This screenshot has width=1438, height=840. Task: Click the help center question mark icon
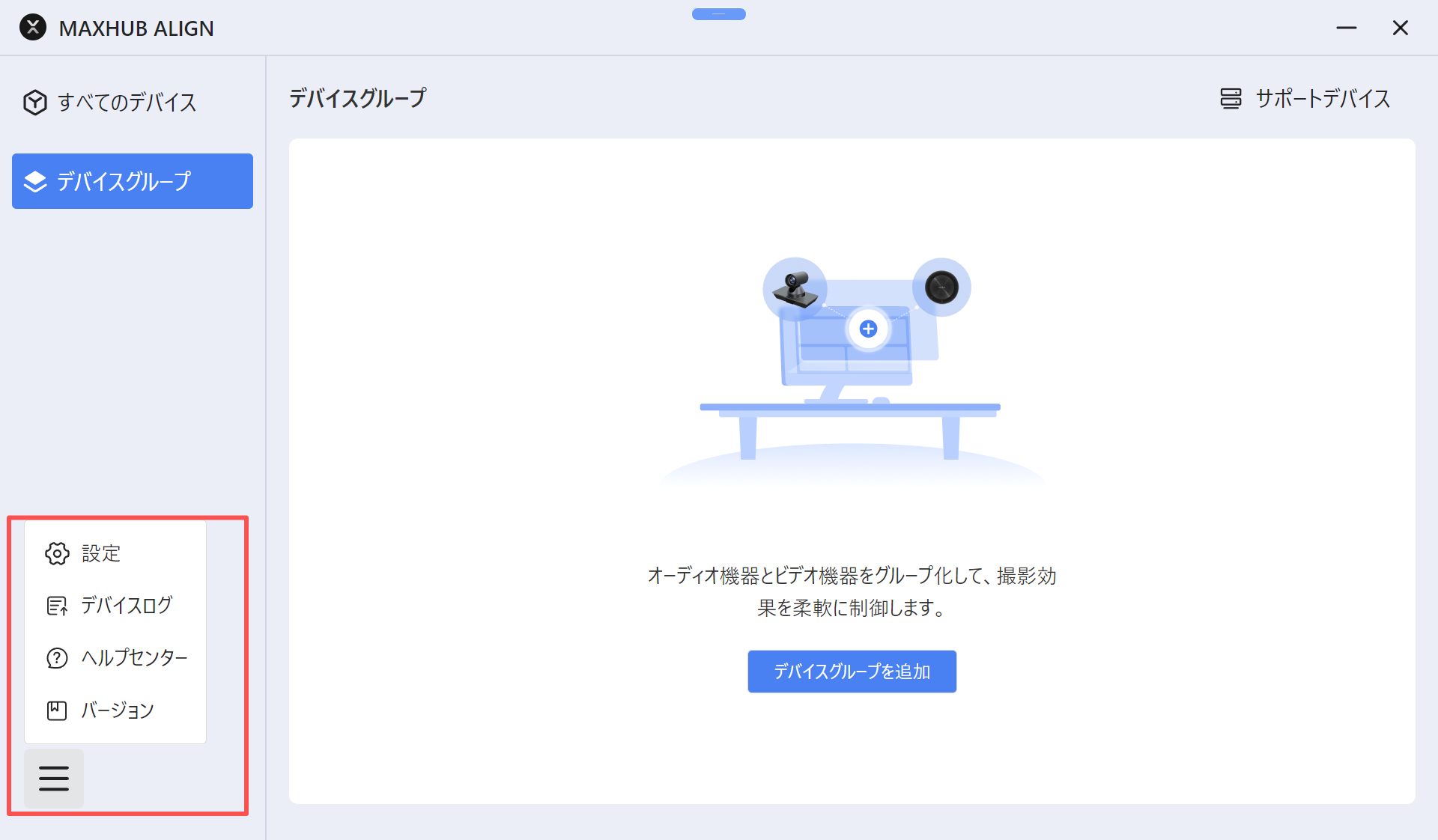[57, 658]
